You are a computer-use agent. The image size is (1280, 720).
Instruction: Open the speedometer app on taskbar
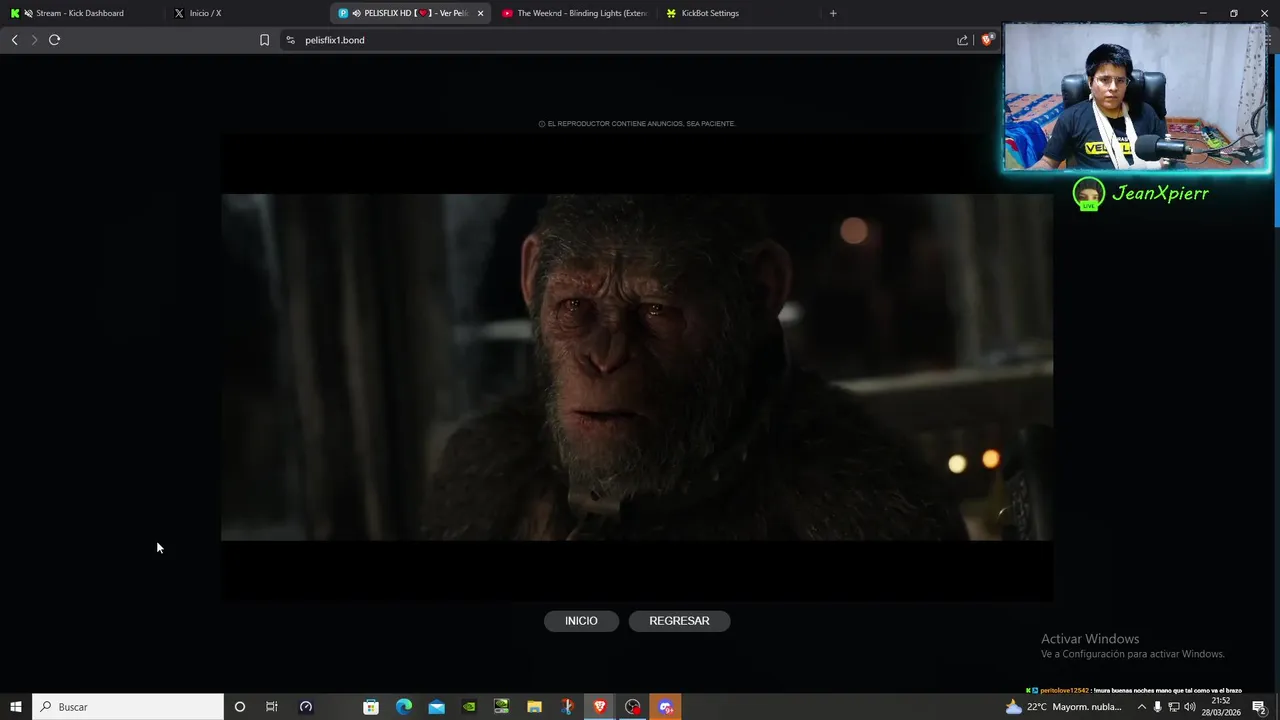click(306, 707)
